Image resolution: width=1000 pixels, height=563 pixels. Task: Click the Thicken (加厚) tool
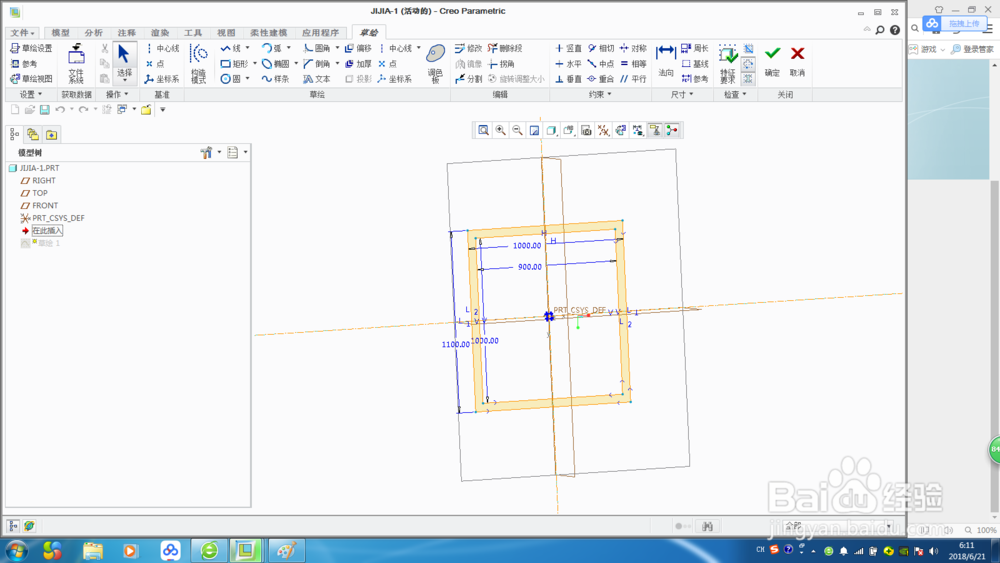coord(358,64)
